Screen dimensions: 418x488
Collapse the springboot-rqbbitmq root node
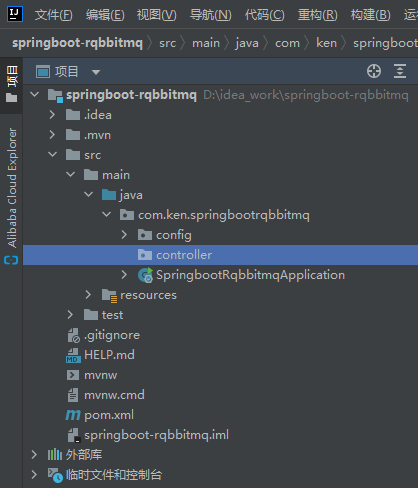[34, 95]
